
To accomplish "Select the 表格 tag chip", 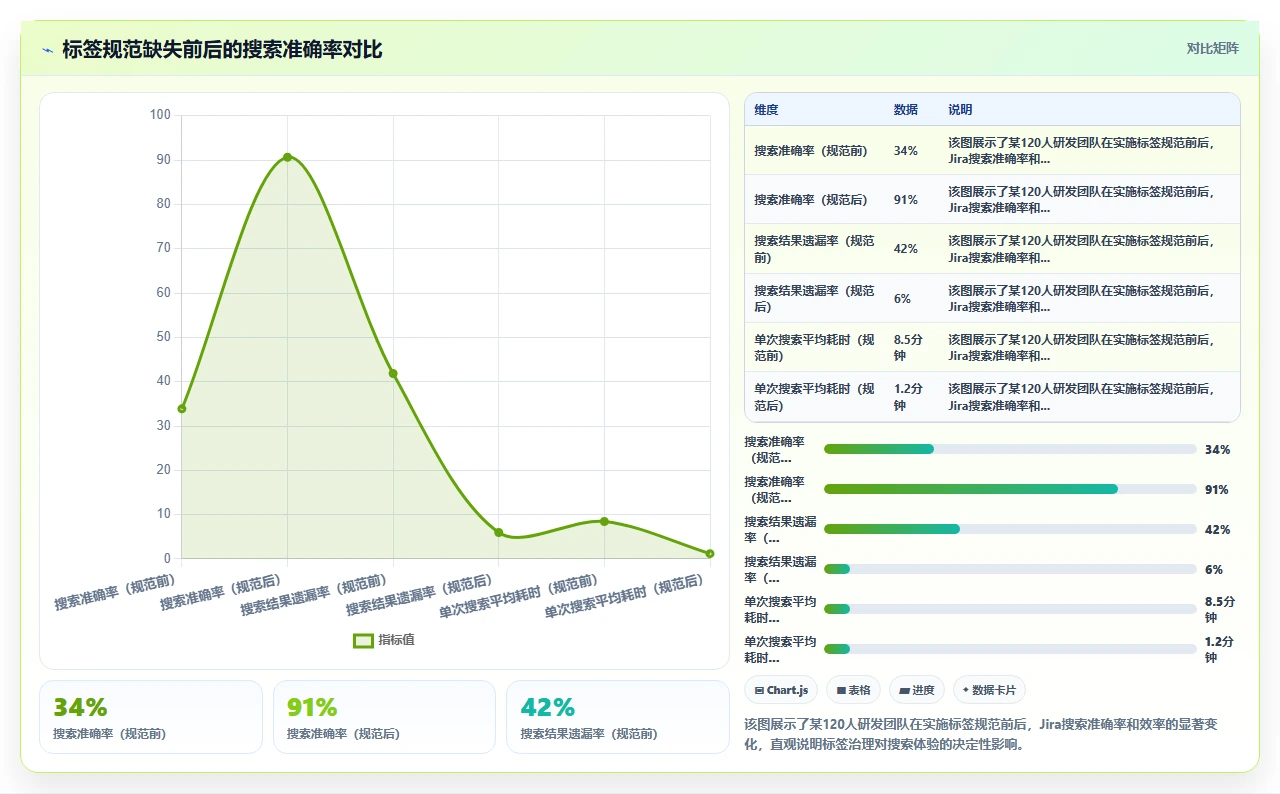I will tap(854, 690).
